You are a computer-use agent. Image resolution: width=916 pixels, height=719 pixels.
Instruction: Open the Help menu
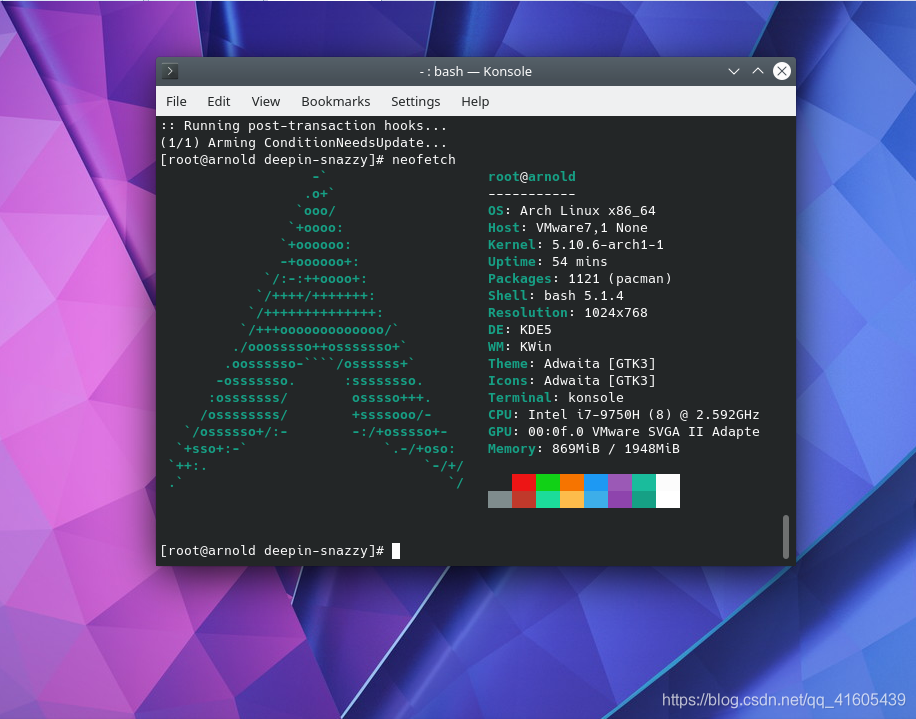[x=475, y=102]
